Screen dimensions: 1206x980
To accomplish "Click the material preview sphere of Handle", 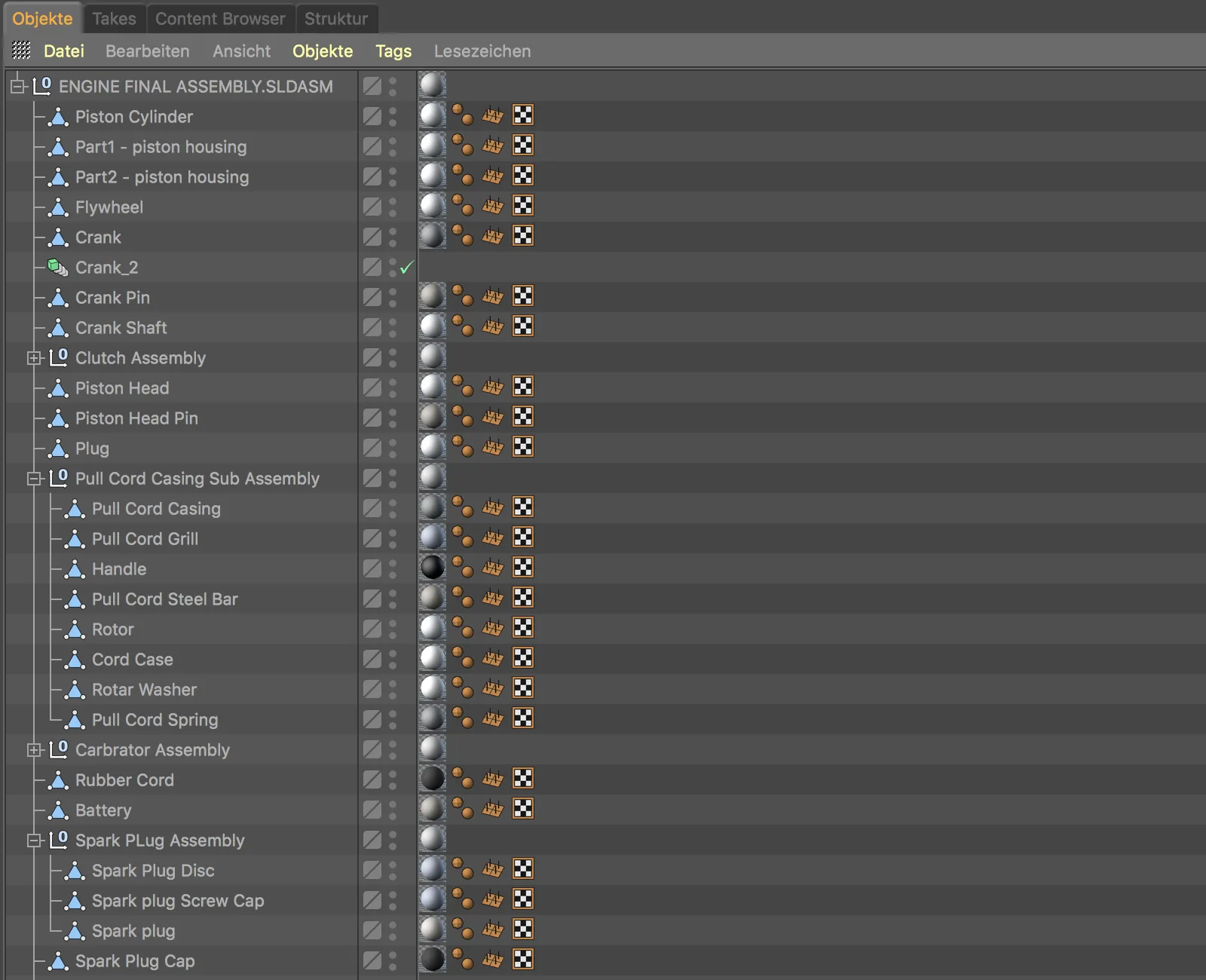I will [x=433, y=568].
